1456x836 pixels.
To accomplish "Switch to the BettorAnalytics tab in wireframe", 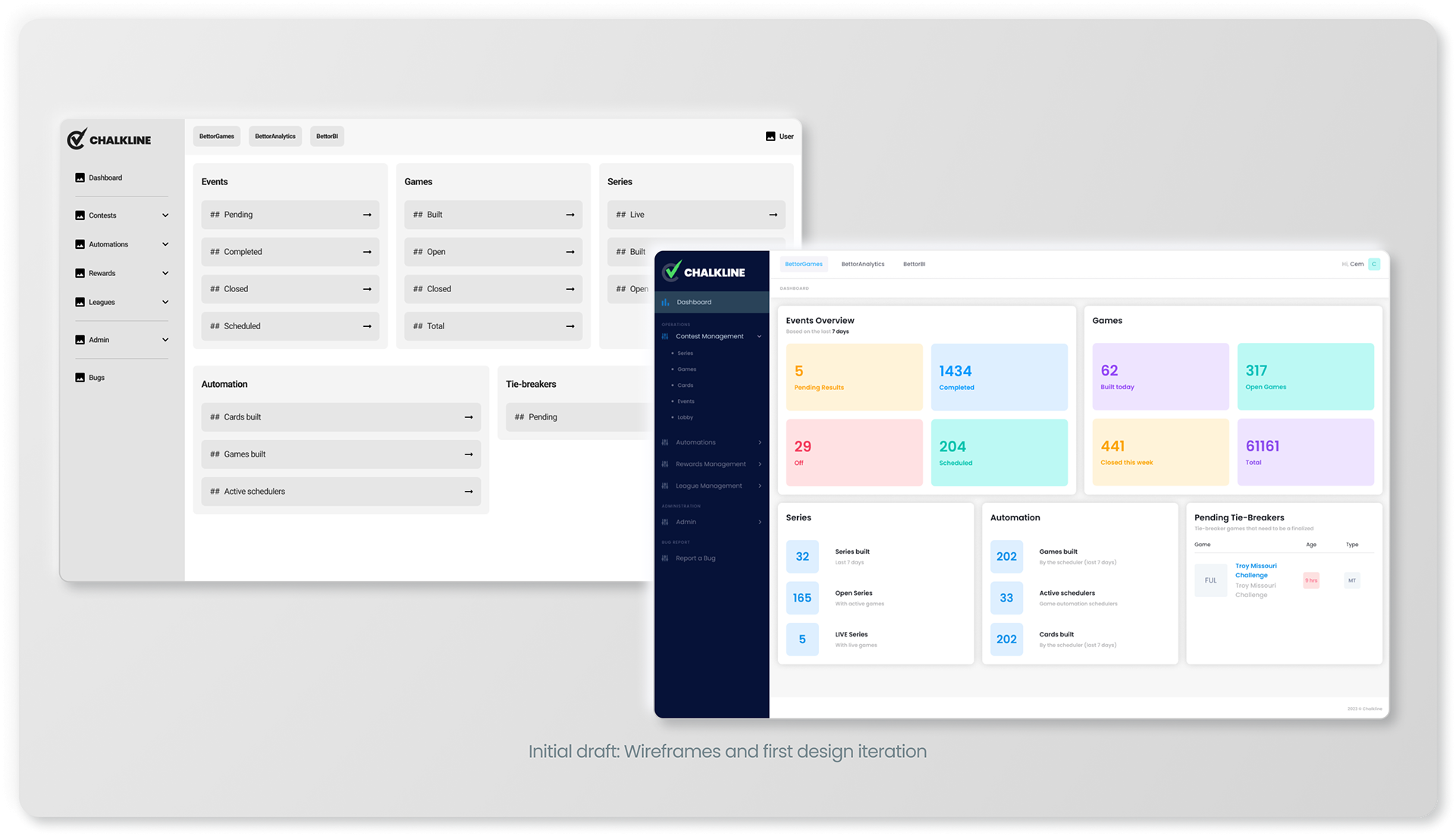I will pos(275,137).
